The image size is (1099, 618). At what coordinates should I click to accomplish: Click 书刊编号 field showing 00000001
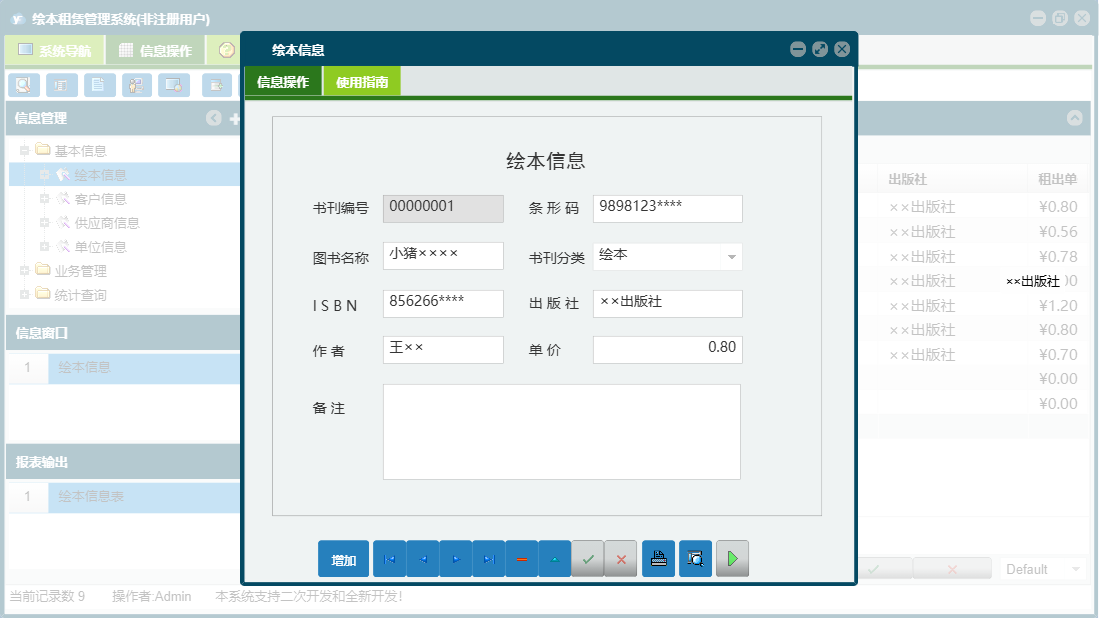click(x=443, y=208)
